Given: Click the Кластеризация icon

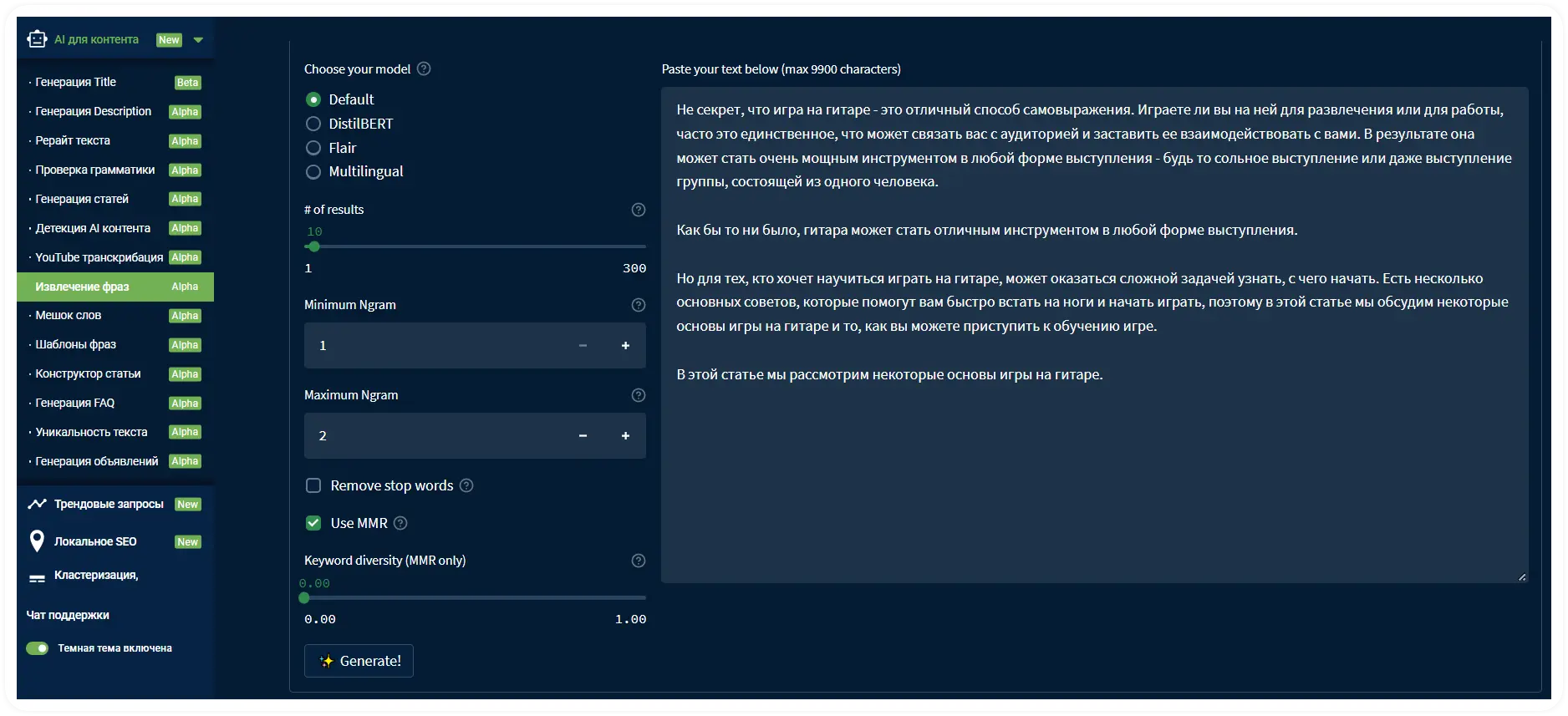Looking at the screenshot, I should 37,578.
